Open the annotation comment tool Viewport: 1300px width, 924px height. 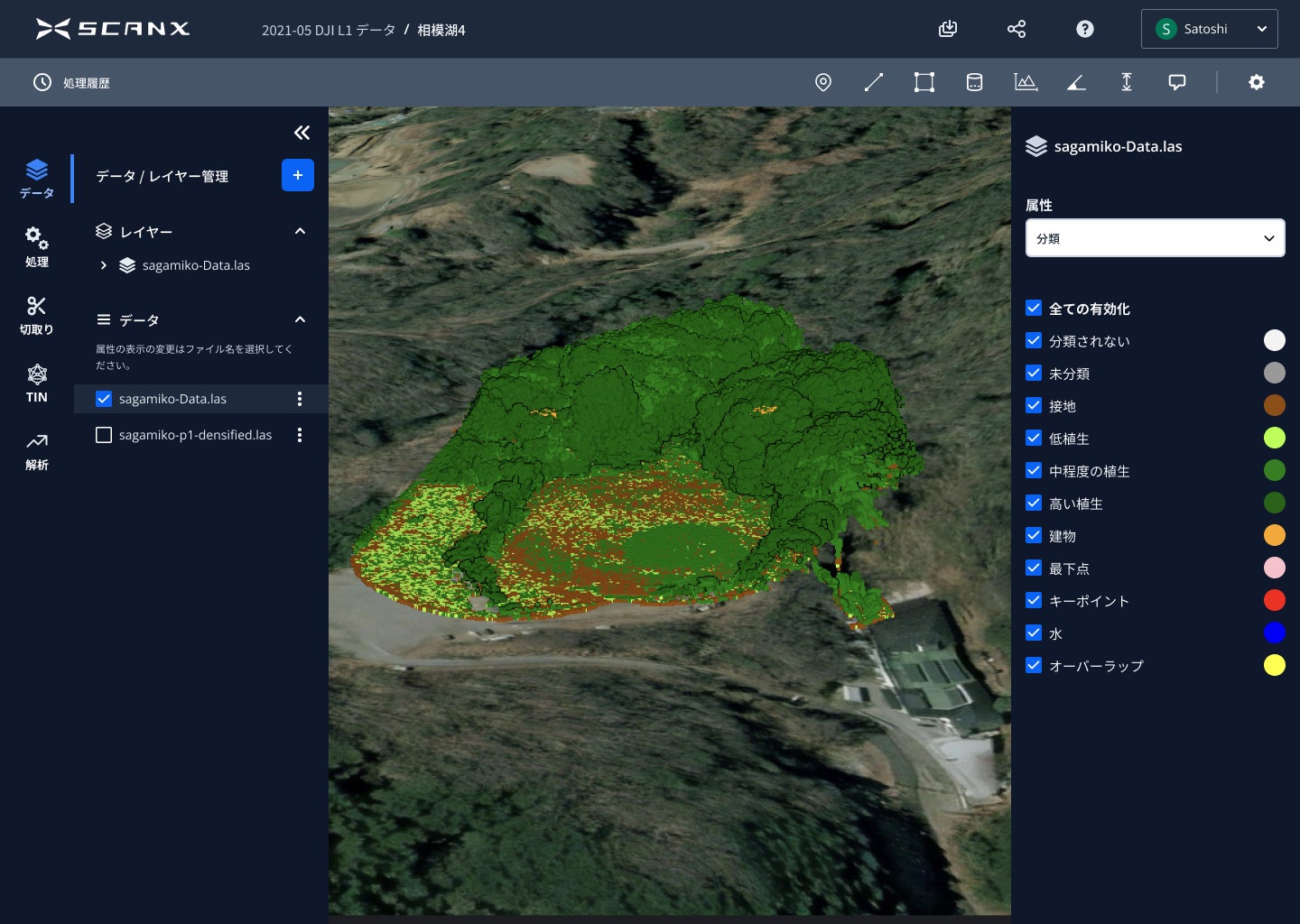1177,82
